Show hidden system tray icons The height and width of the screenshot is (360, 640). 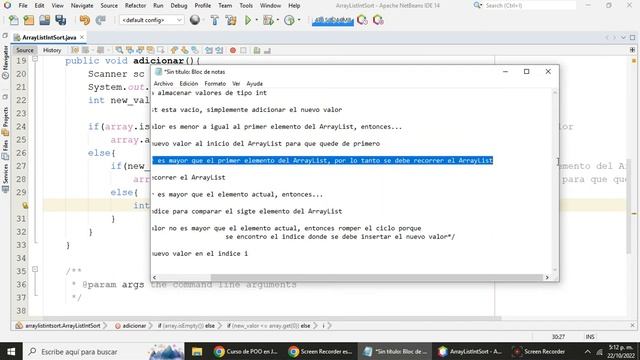coord(587,351)
